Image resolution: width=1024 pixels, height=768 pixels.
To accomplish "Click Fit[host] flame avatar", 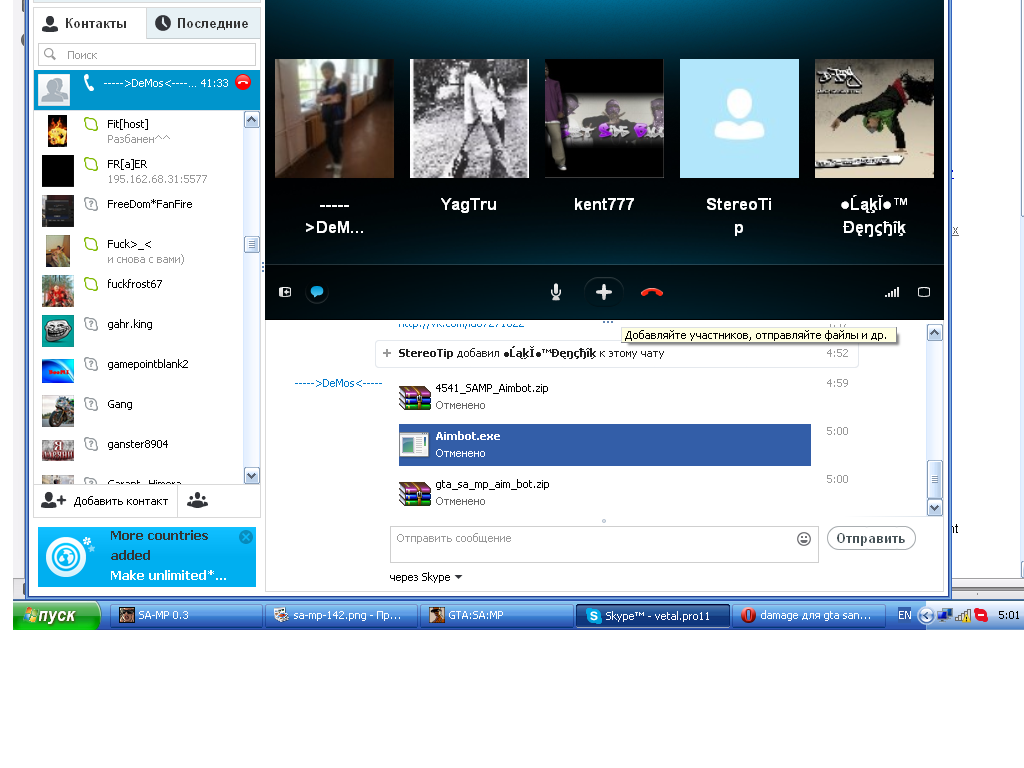I will [57, 131].
